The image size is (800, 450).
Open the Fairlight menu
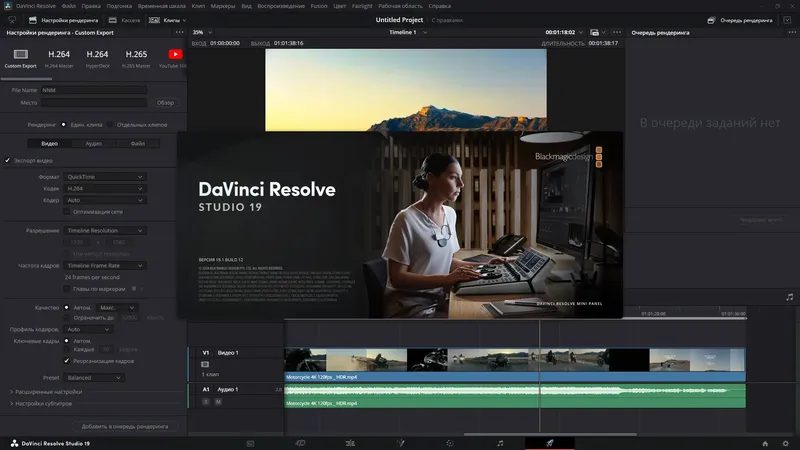pyautogui.click(x=362, y=6)
